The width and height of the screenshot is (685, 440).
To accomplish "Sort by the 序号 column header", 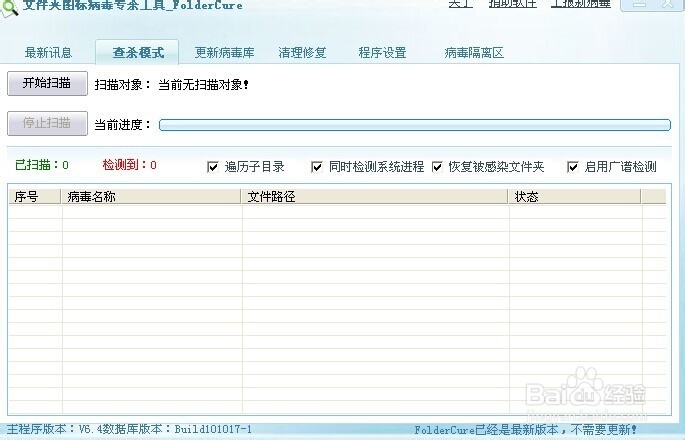I will tap(35, 197).
